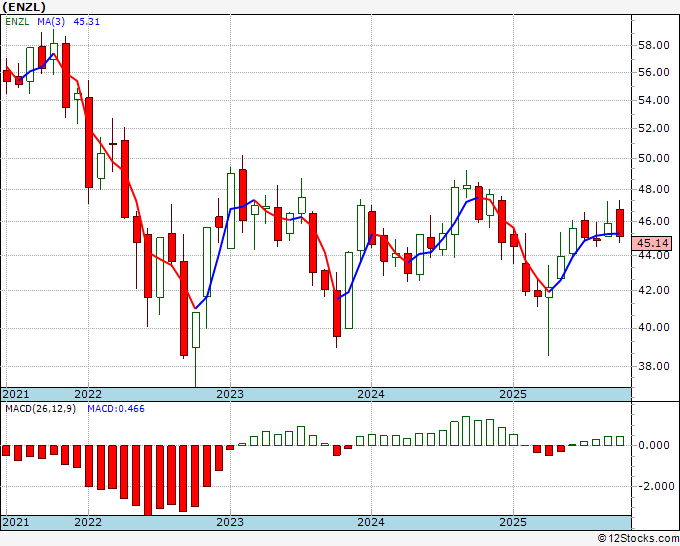Click the 58.00 price axis label

(654, 46)
